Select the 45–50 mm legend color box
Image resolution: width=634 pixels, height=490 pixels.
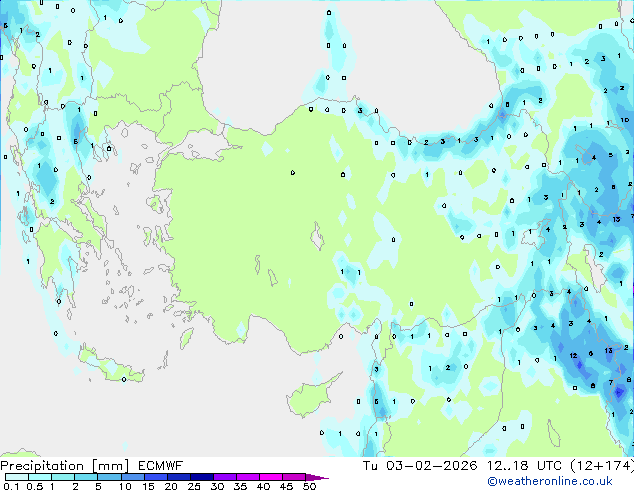294,477
